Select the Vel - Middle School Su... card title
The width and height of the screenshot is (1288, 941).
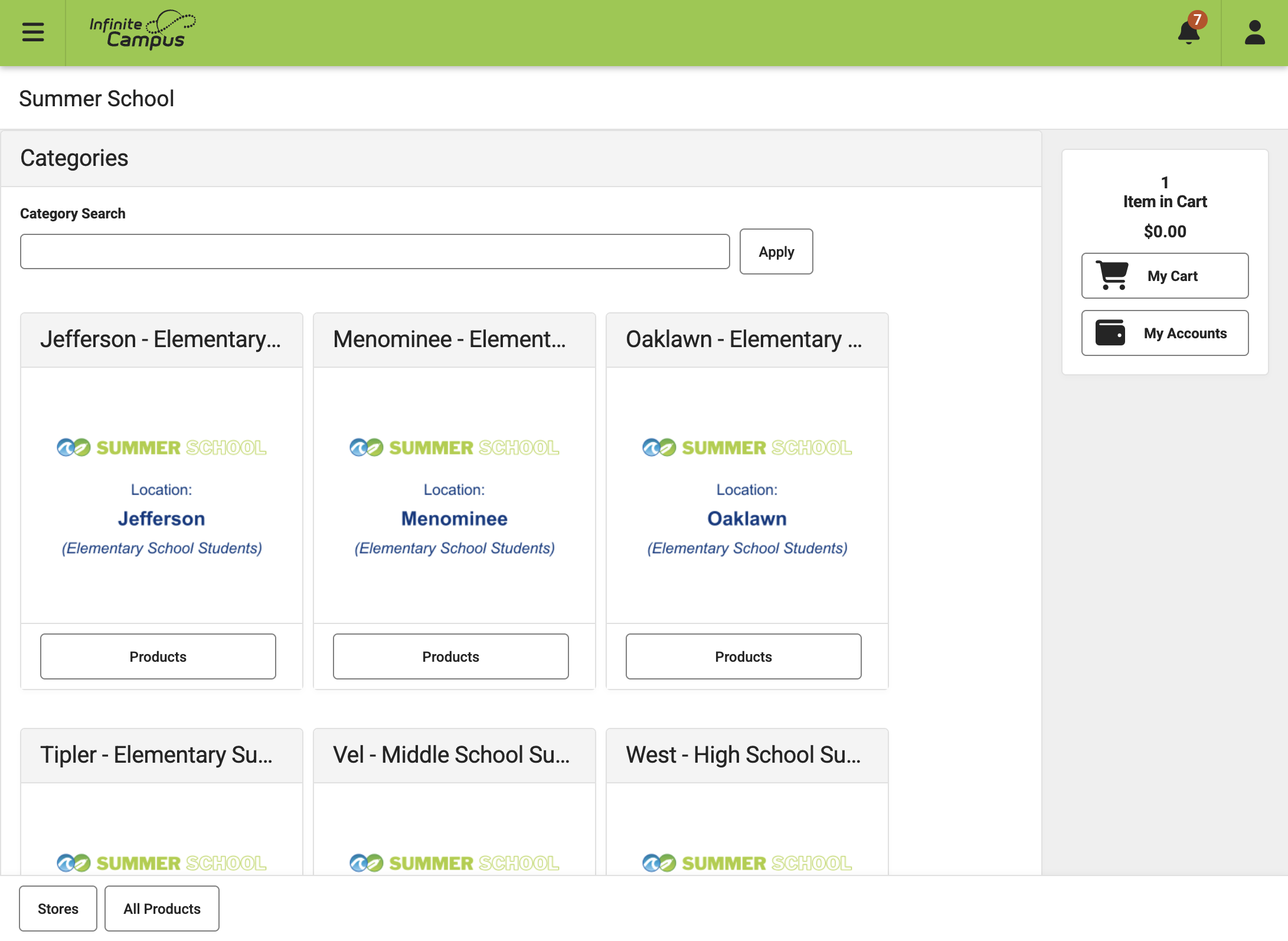point(452,755)
